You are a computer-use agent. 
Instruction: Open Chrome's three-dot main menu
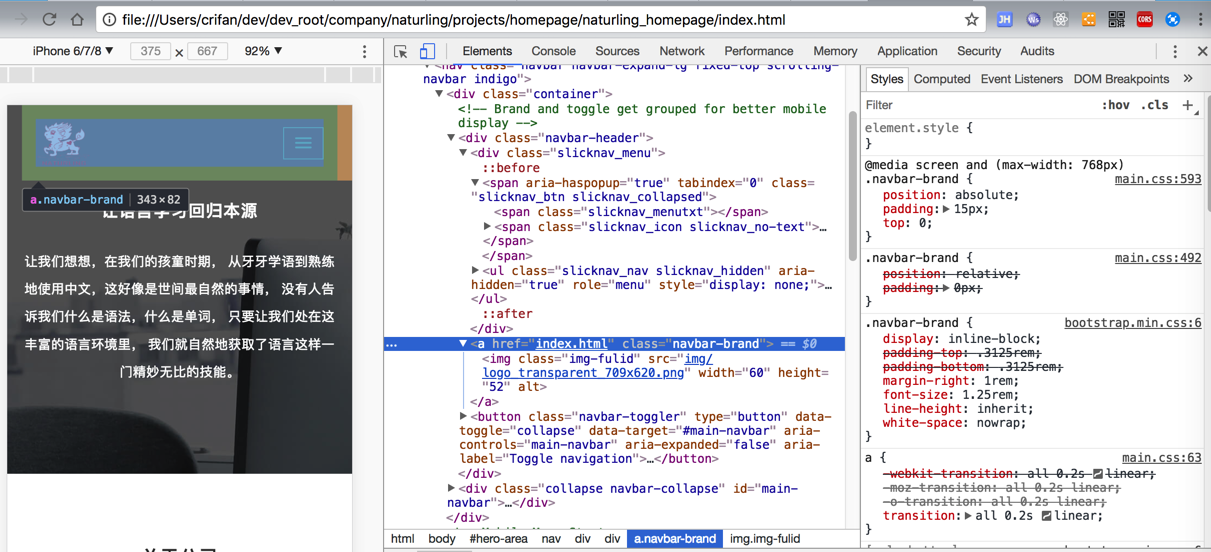[x=1200, y=19]
